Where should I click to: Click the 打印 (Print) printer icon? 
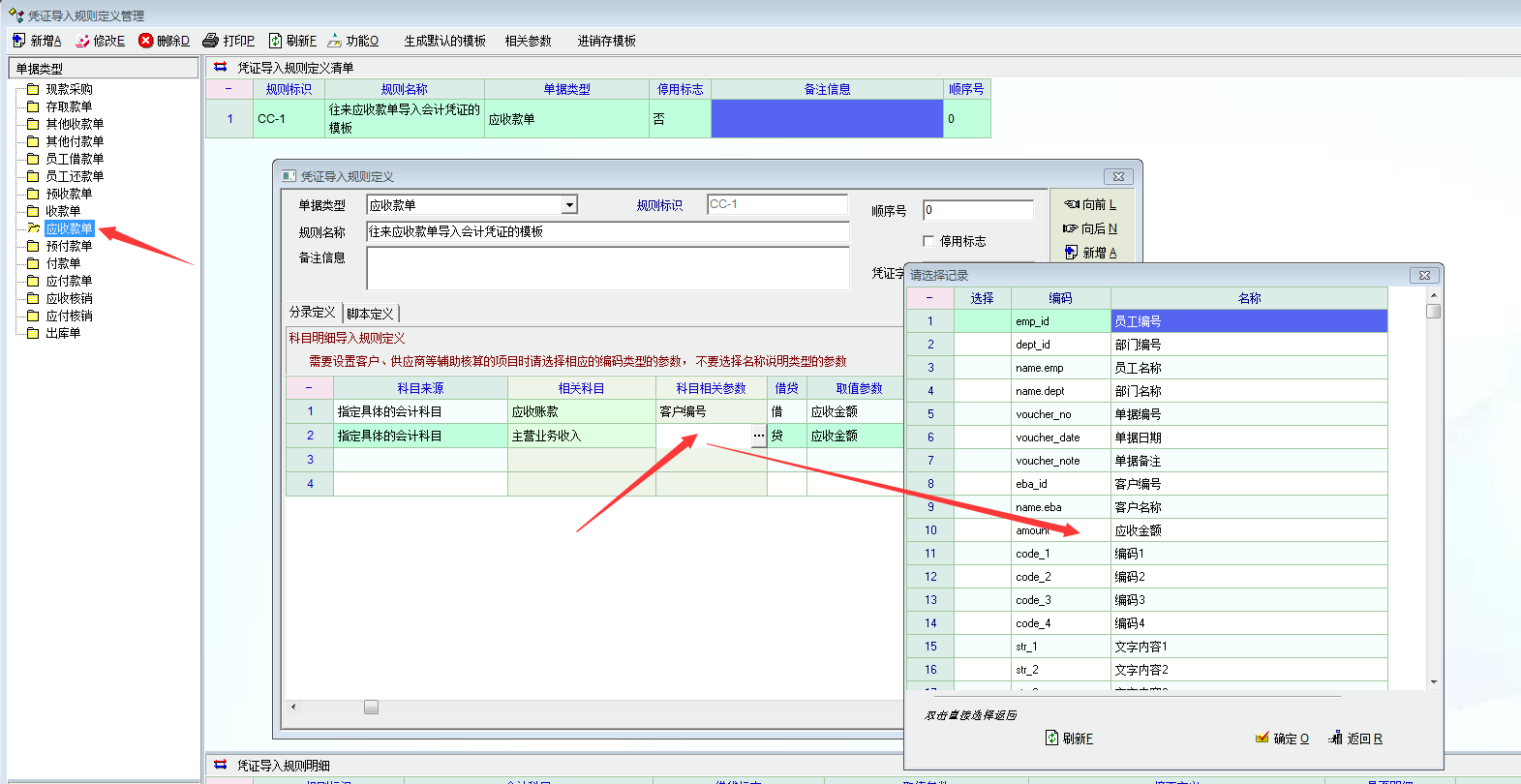click(x=210, y=41)
